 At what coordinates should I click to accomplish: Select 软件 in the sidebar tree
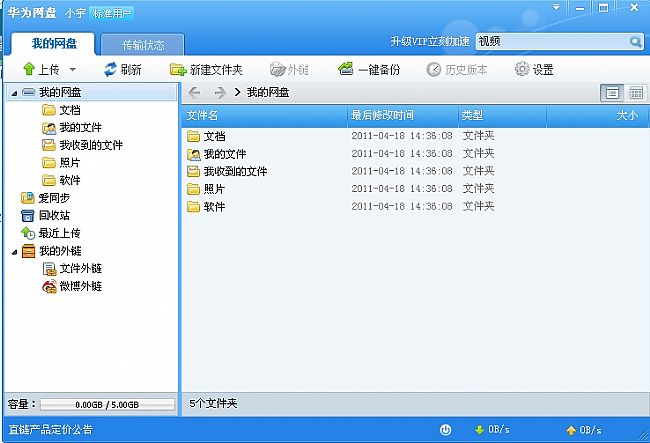tap(61, 180)
